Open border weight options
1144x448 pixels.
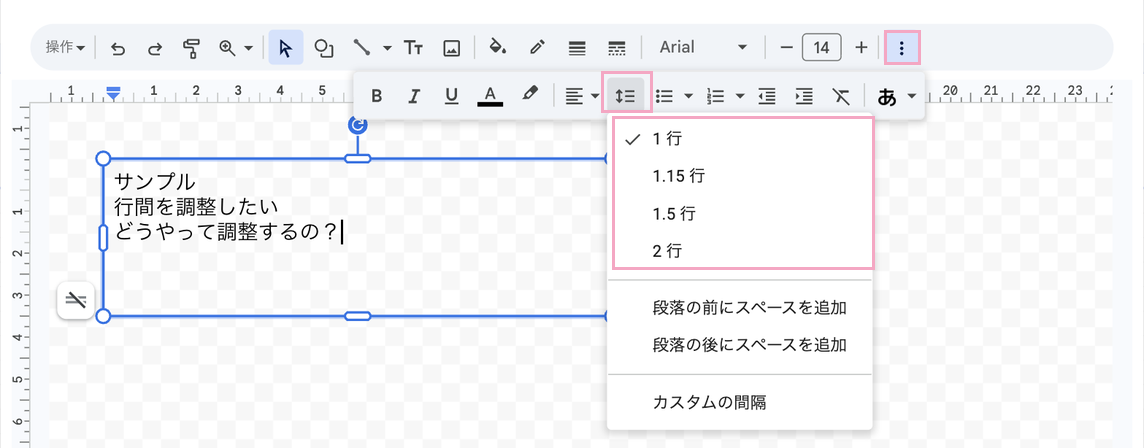click(578, 48)
